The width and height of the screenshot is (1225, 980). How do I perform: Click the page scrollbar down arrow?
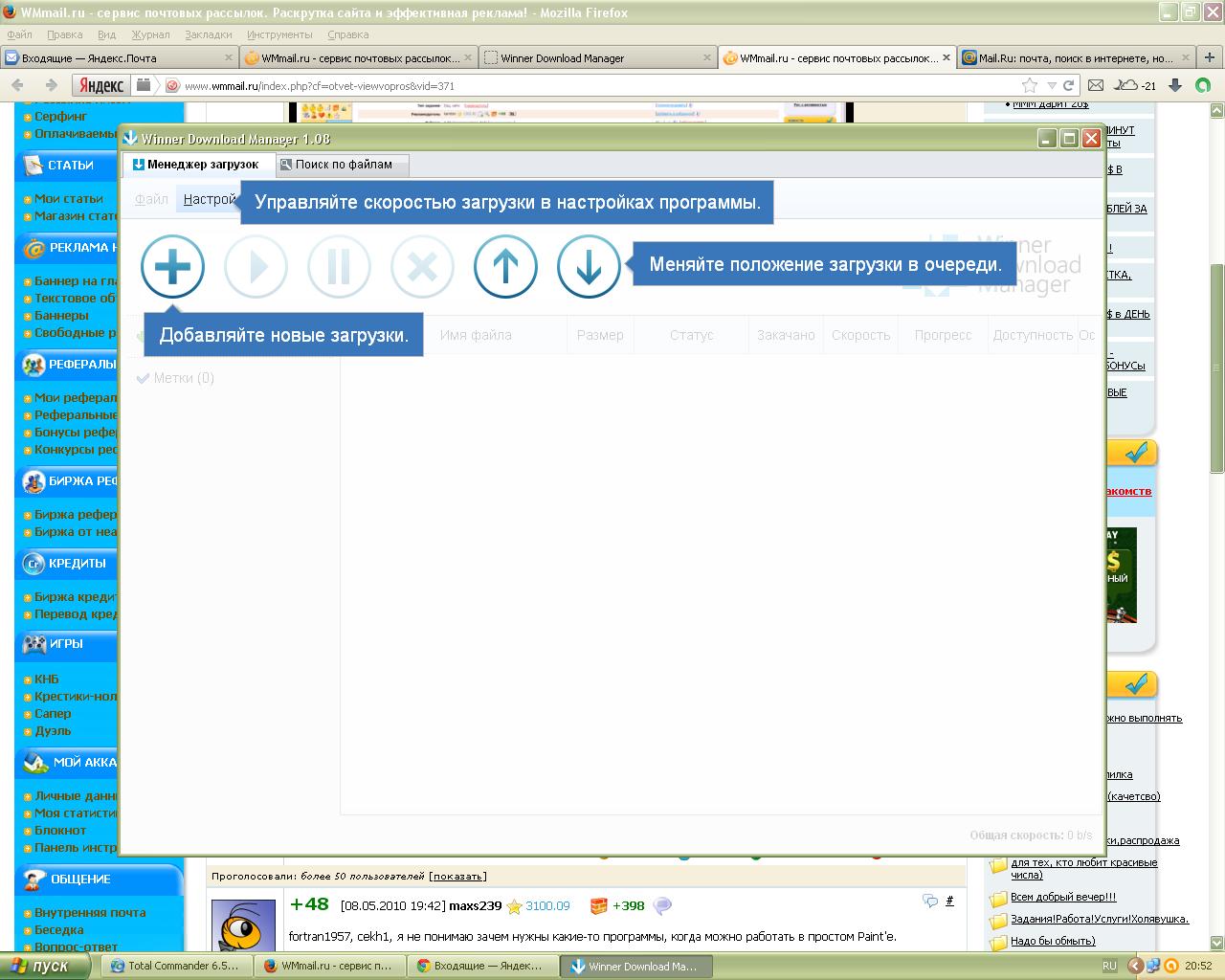[1216, 944]
